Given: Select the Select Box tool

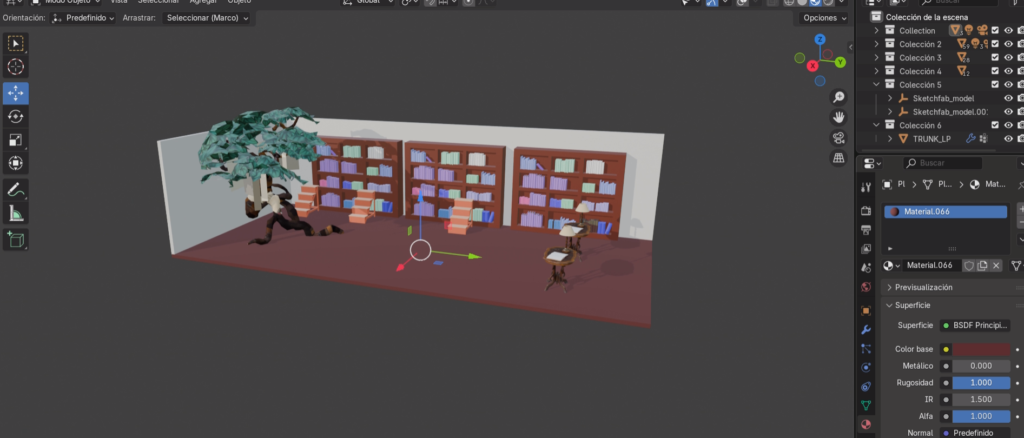Looking at the screenshot, I should 16,44.
